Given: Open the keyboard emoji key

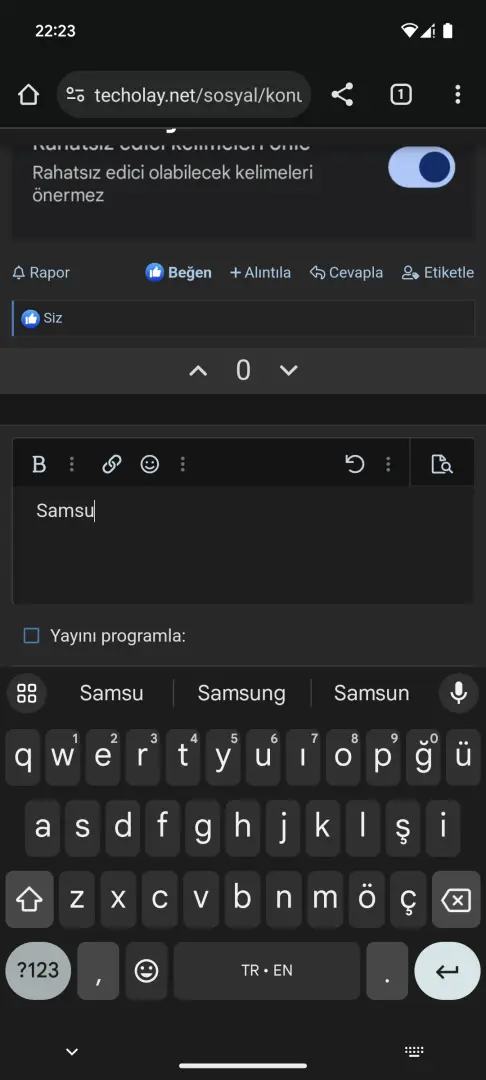Looking at the screenshot, I should [x=146, y=970].
